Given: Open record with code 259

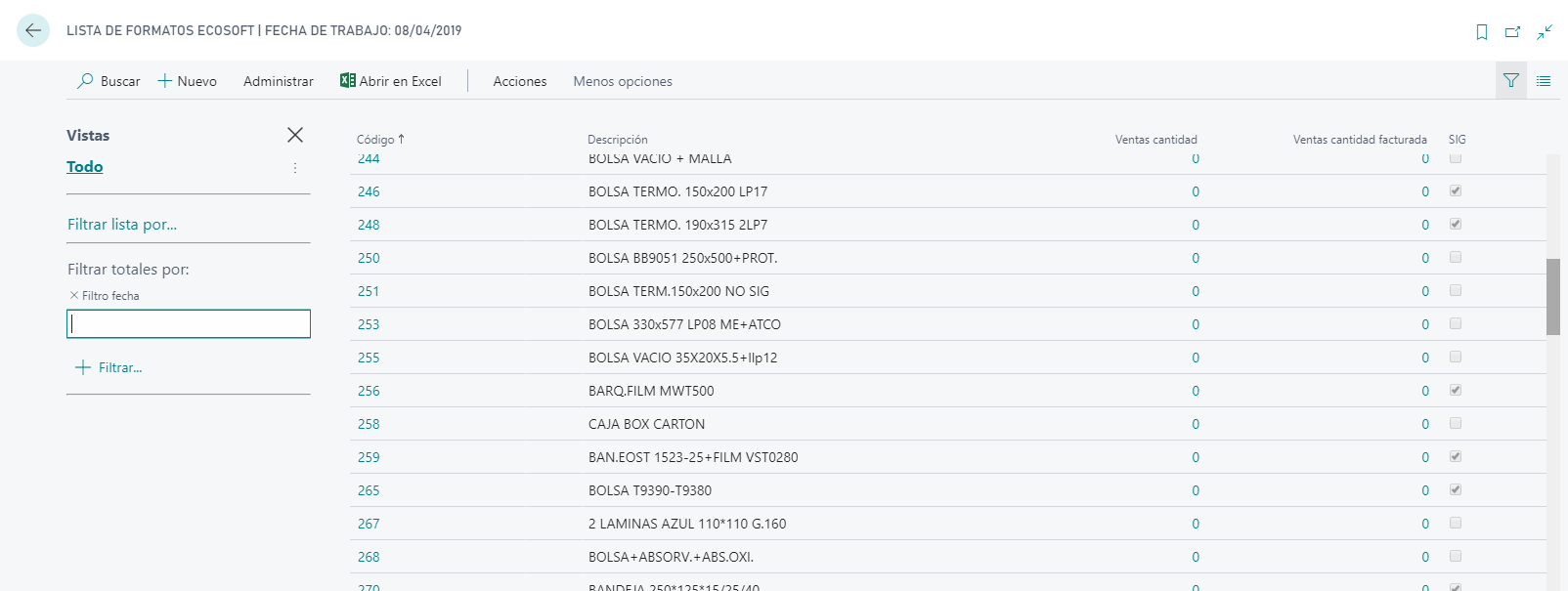Looking at the screenshot, I should tap(369, 457).
